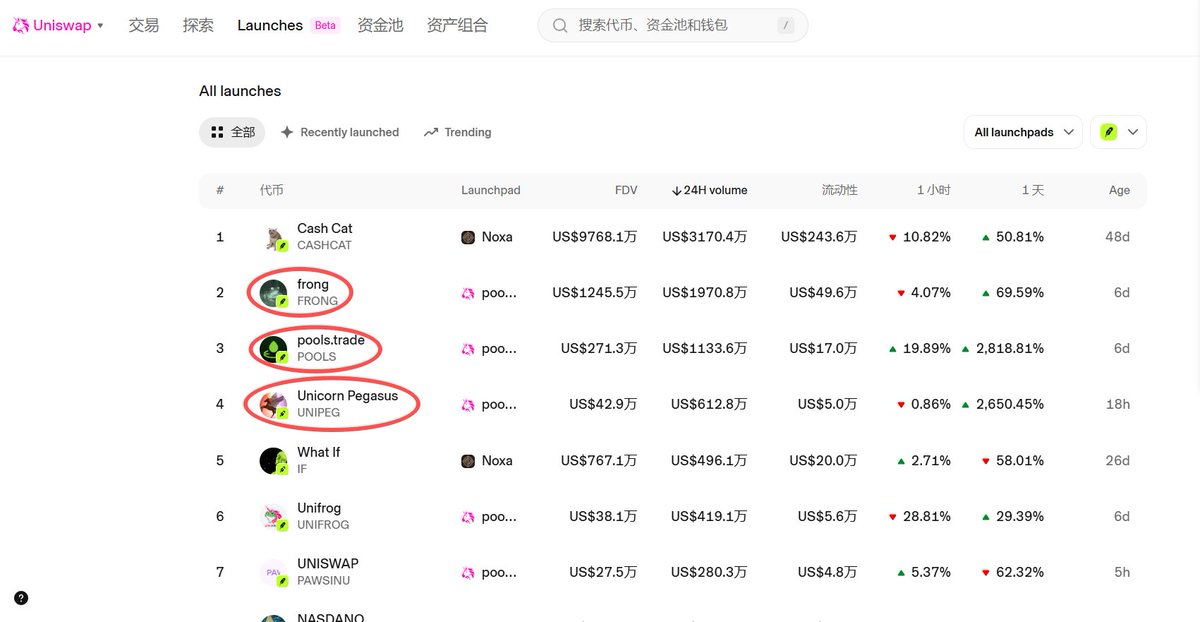Click the slash shortcut badge
The image size is (1200, 622).
[x=785, y=25]
